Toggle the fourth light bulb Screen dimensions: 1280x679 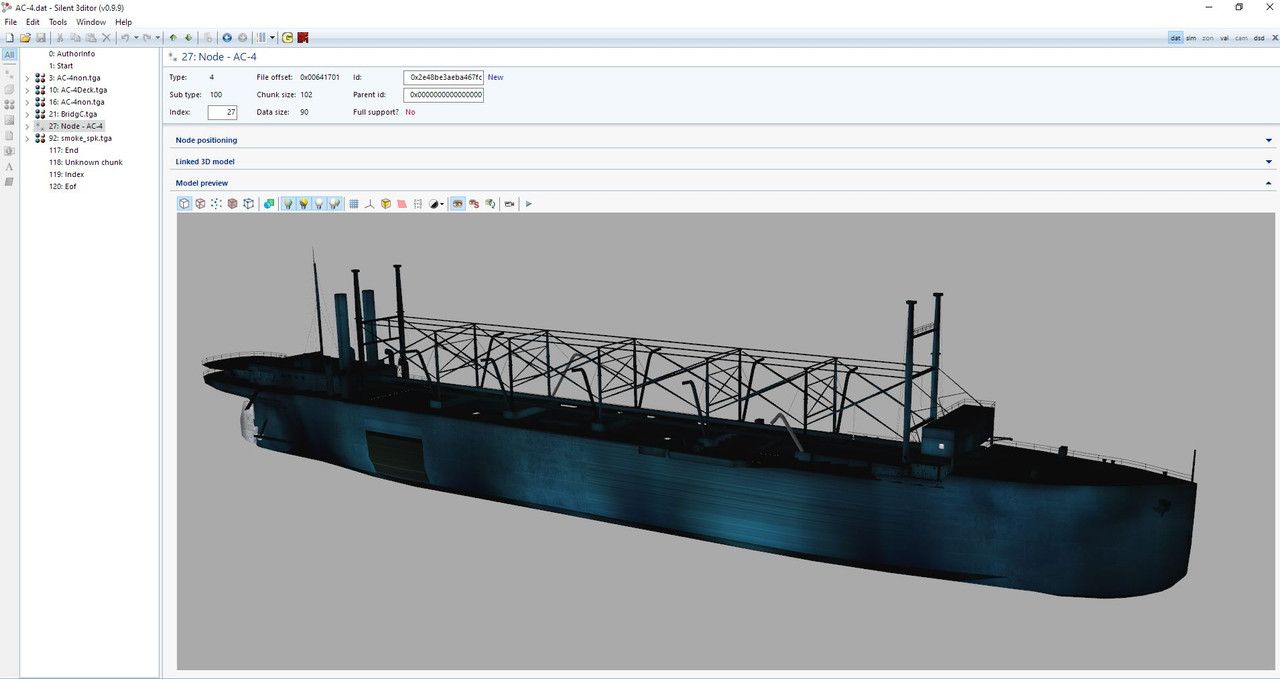[335, 204]
